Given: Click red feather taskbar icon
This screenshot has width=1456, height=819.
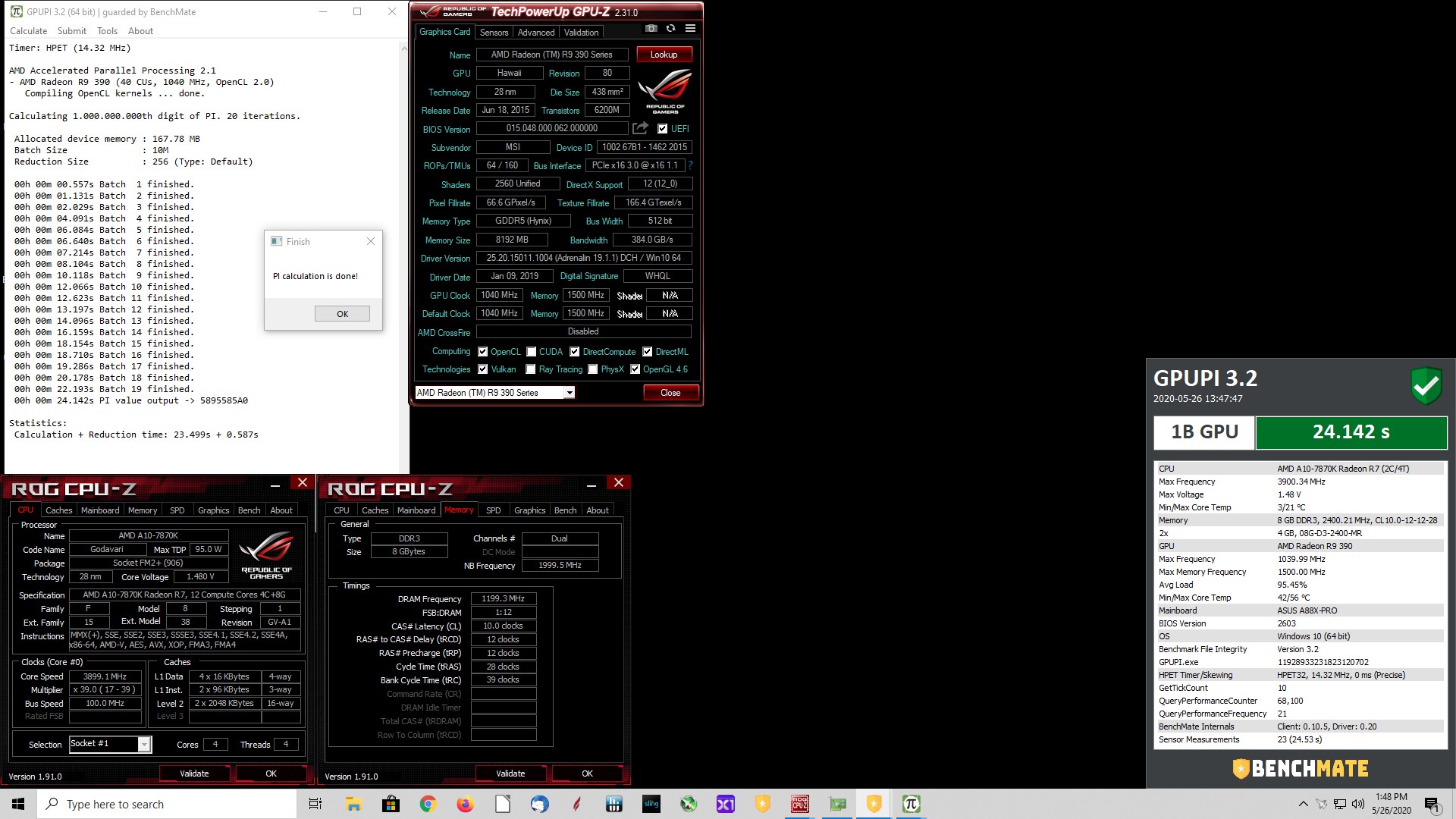Looking at the screenshot, I should [x=577, y=804].
